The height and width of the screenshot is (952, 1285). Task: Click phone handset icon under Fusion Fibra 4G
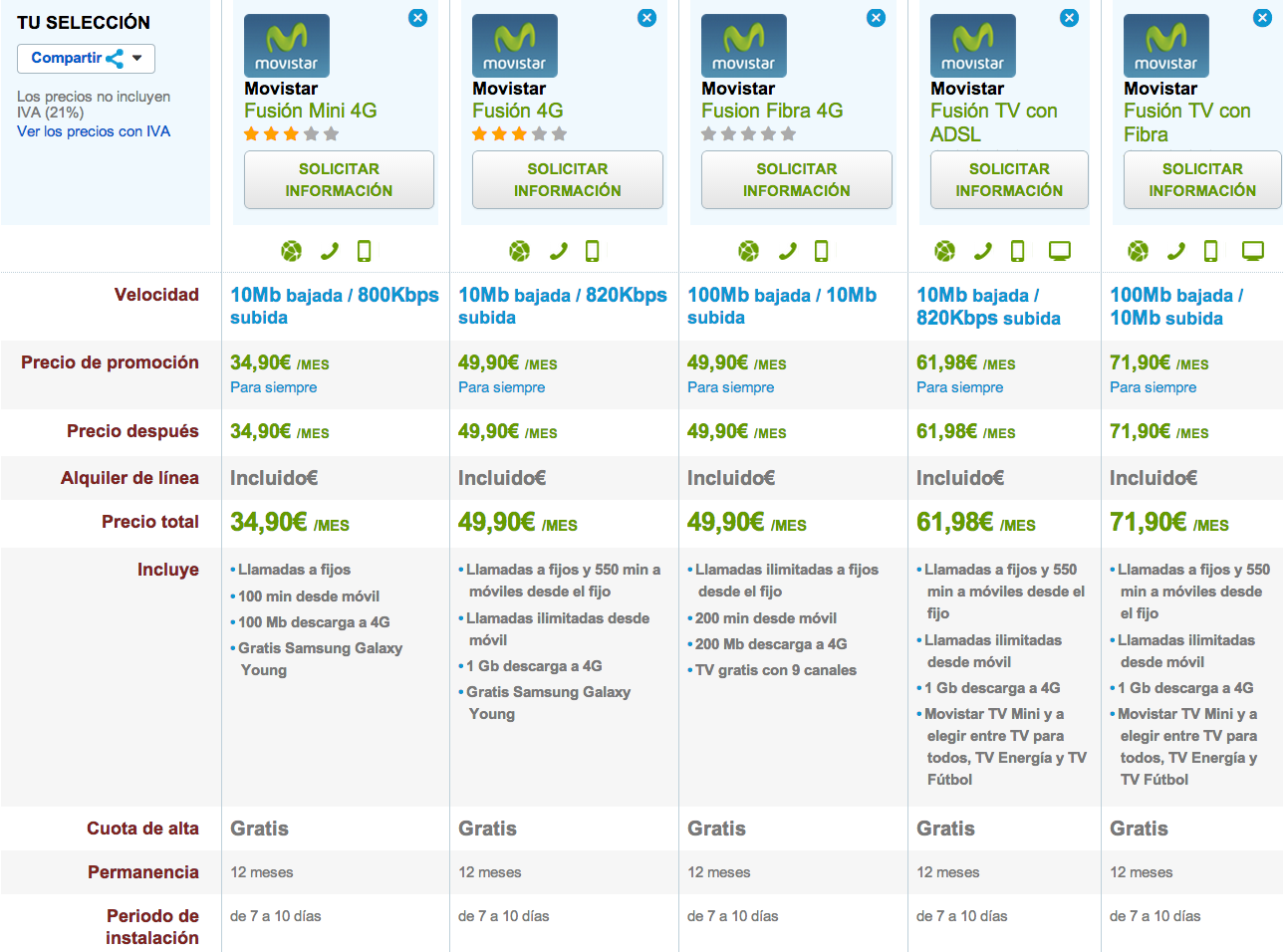pos(788,251)
